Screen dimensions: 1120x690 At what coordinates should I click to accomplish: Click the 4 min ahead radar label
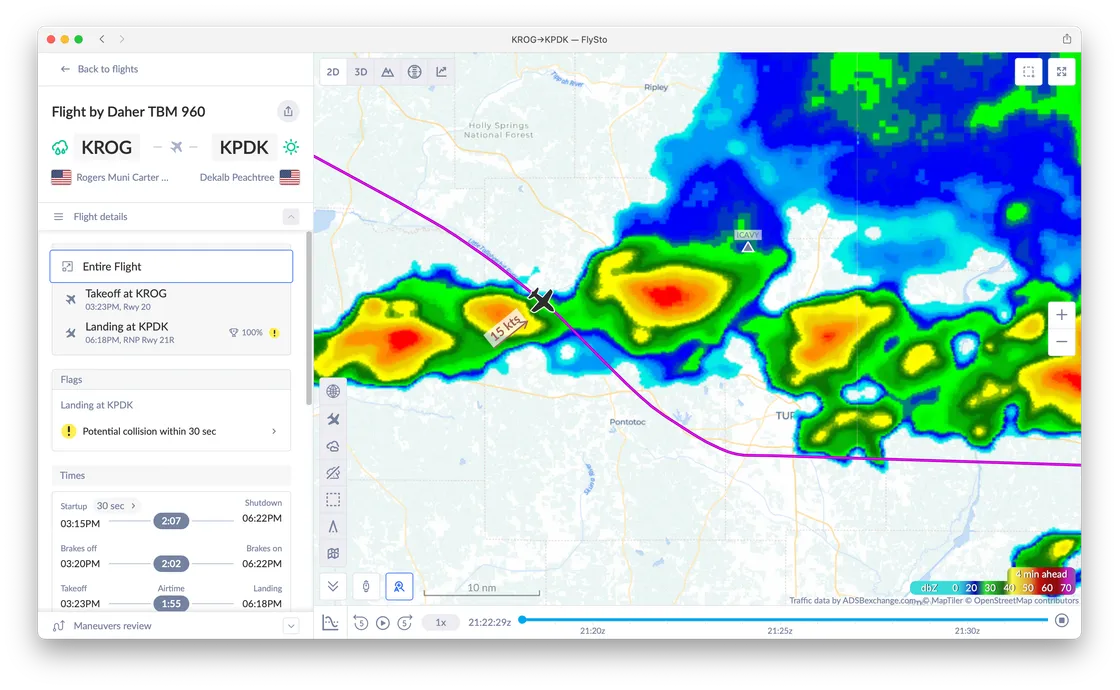click(x=1041, y=574)
